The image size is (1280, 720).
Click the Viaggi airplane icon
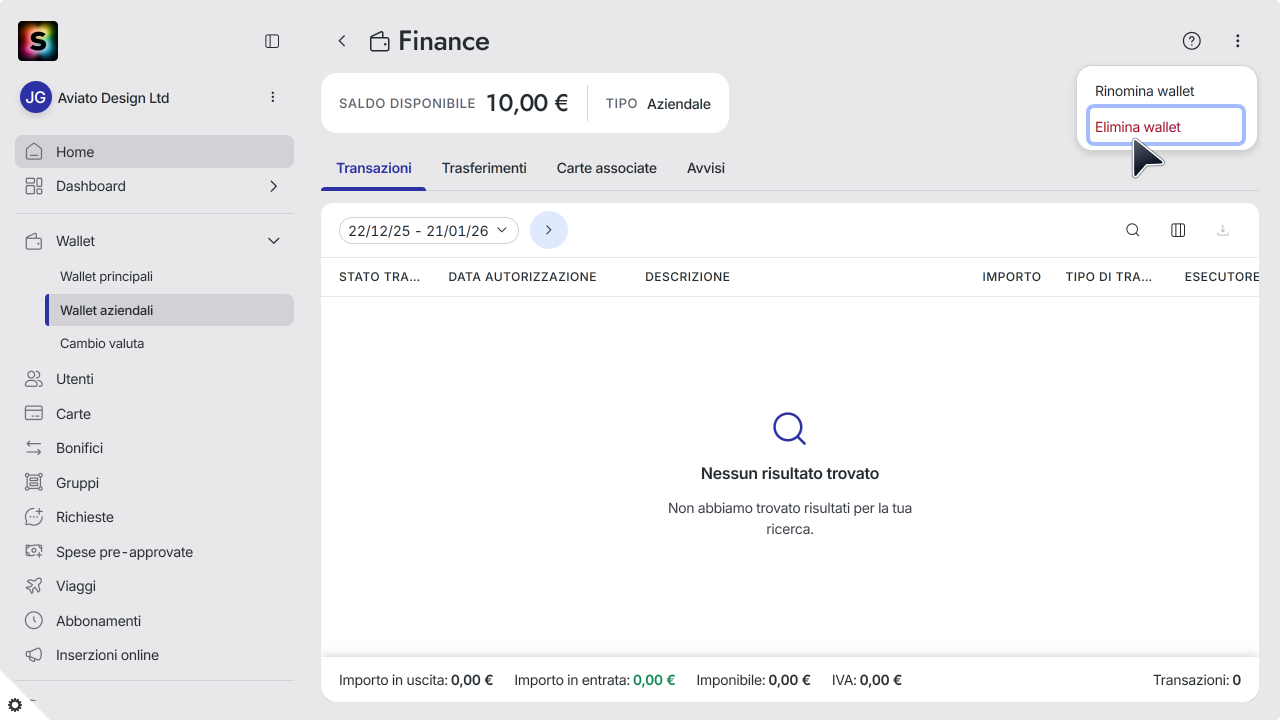click(34, 586)
